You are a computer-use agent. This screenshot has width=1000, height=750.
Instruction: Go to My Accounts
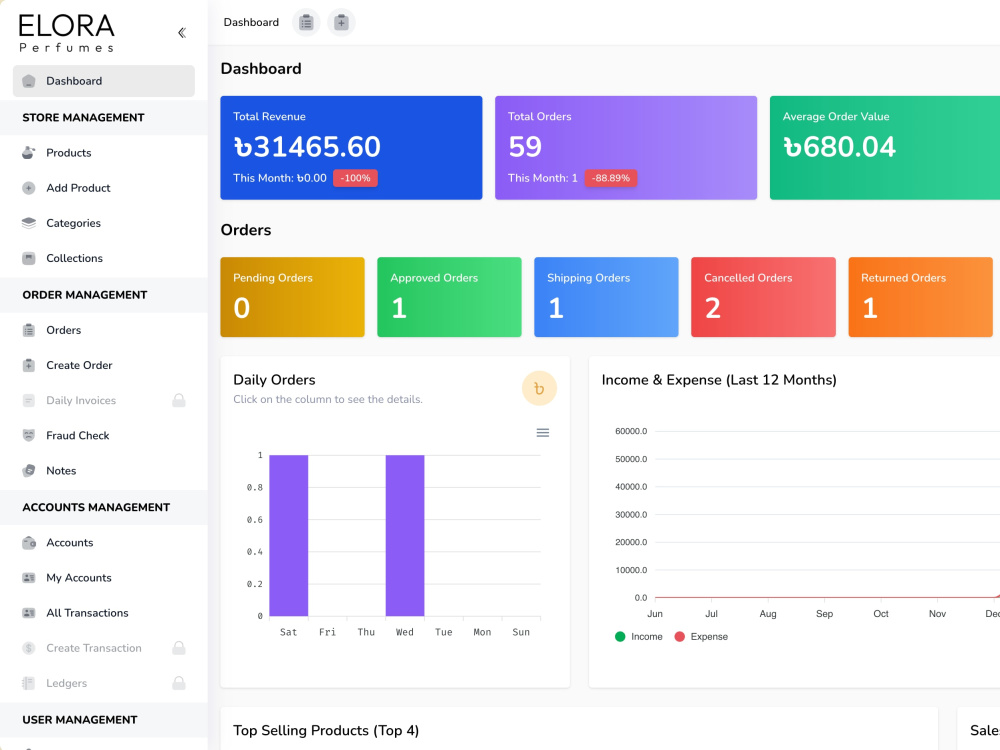click(x=104, y=578)
